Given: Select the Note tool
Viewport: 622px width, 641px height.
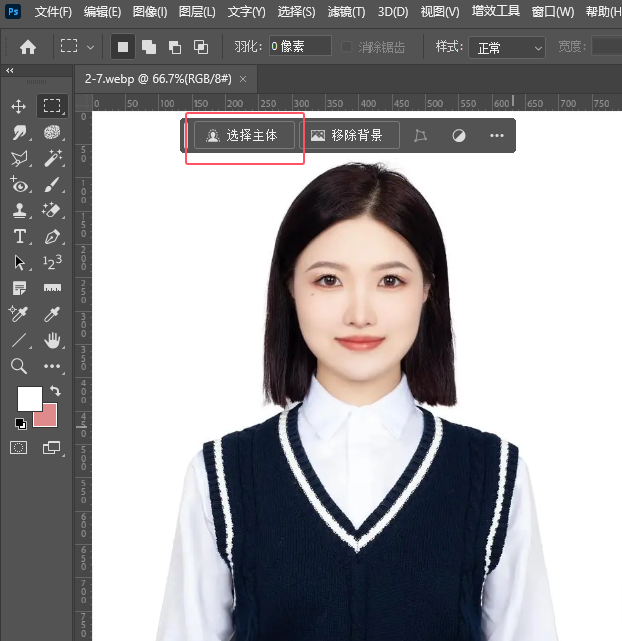Looking at the screenshot, I should [19, 288].
